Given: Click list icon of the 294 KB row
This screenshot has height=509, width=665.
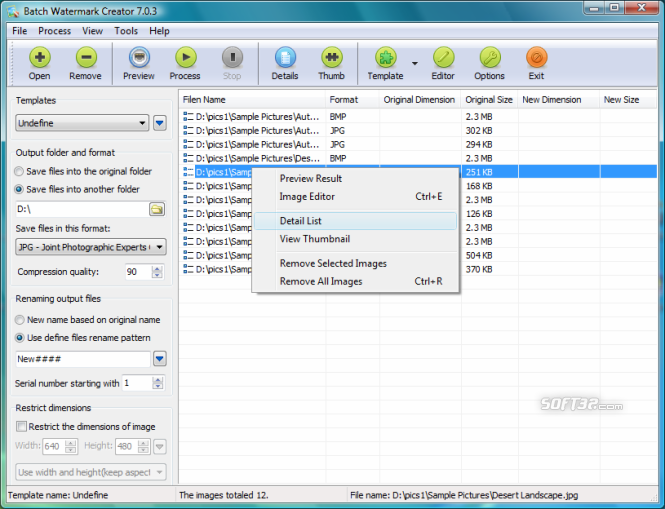Looking at the screenshot, I should coord(188,145).
